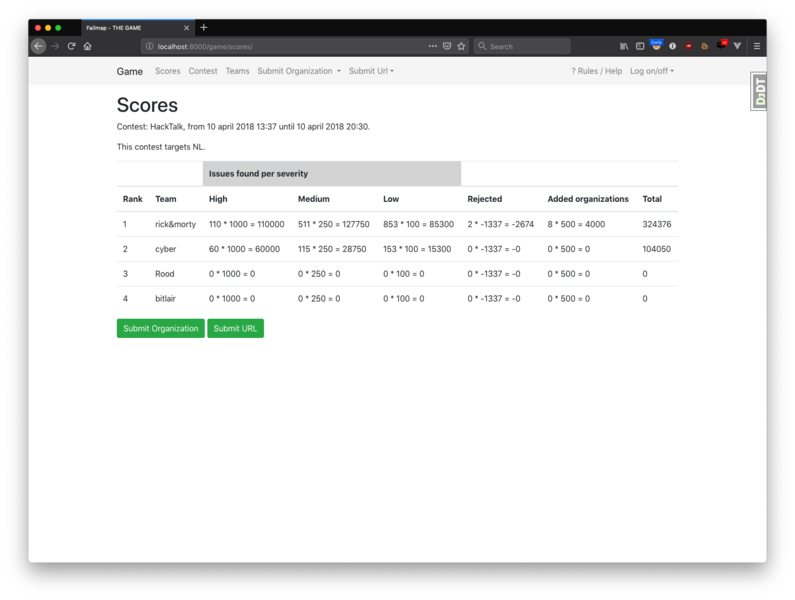Expand the Submit Url dropdown

tap(371, 71)
